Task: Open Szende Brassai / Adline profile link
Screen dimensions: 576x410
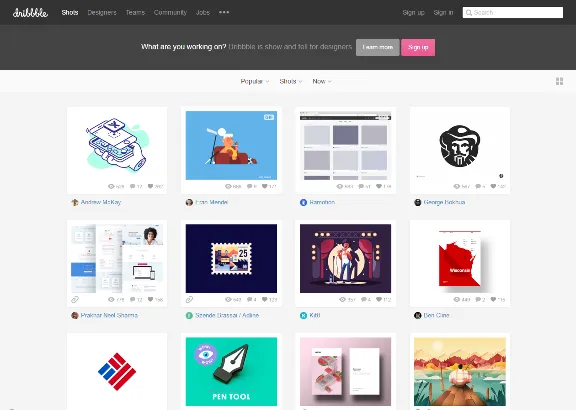Action: tap(227, 316)
